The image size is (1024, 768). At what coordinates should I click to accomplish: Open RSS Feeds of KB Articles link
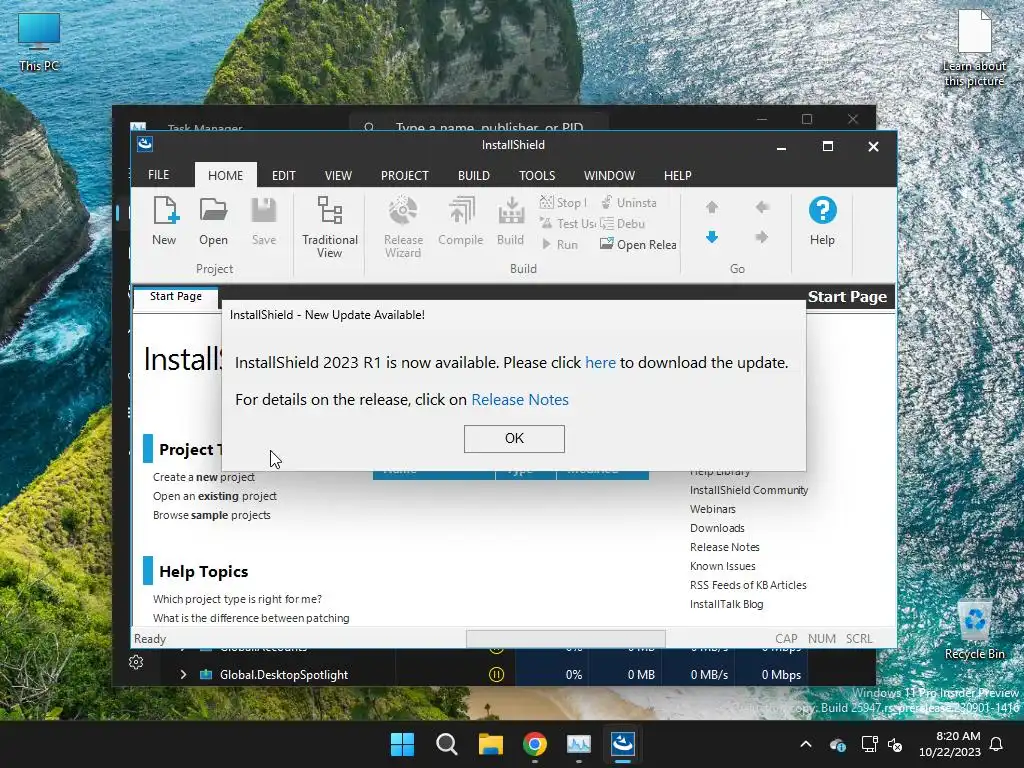pos(748,585)
